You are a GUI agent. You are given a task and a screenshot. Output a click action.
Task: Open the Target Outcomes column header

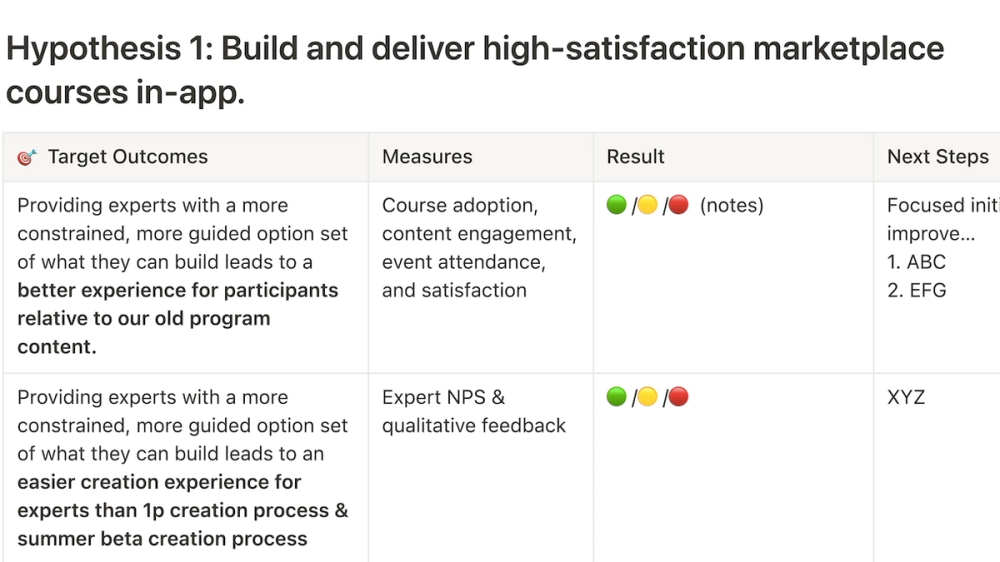click(186, 157)
